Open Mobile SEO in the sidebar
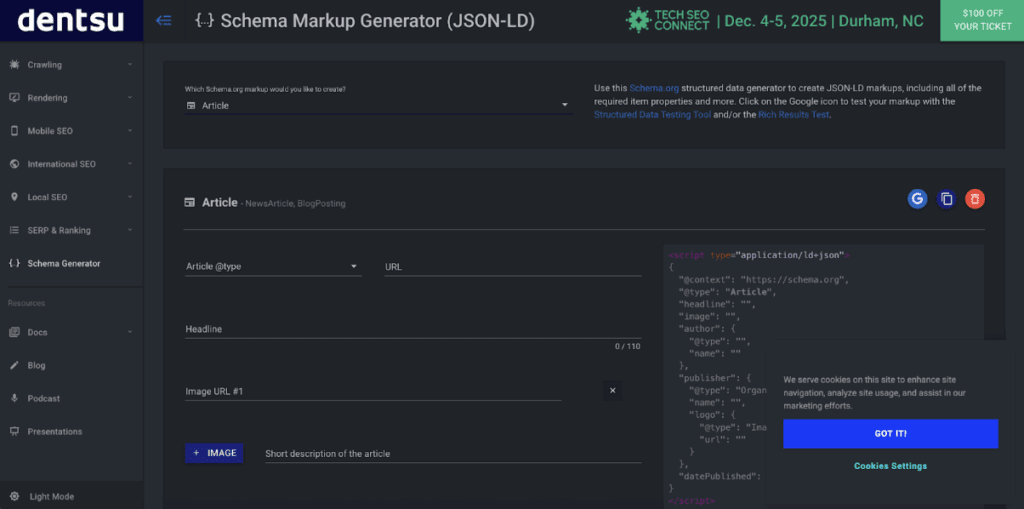The image size is (1024, 509). (x=71, y=131)
